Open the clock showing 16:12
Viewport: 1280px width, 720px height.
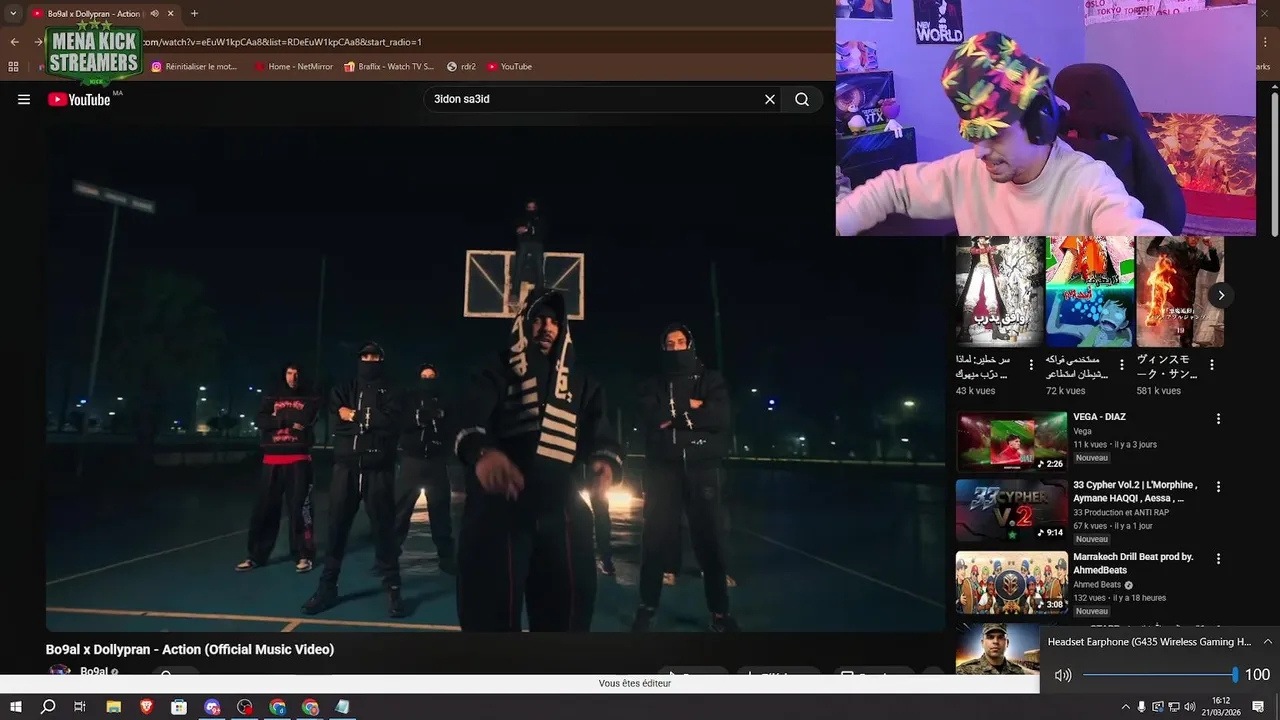[x=1221, y=707]
